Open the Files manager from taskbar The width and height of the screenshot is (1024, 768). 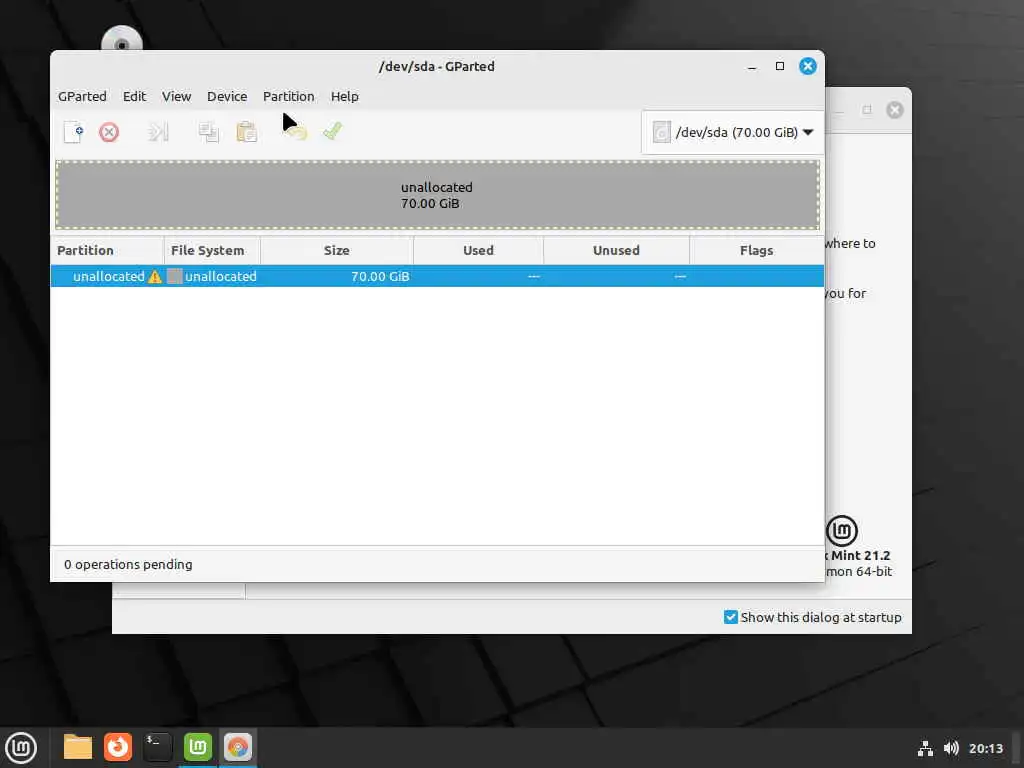[78, 748]
